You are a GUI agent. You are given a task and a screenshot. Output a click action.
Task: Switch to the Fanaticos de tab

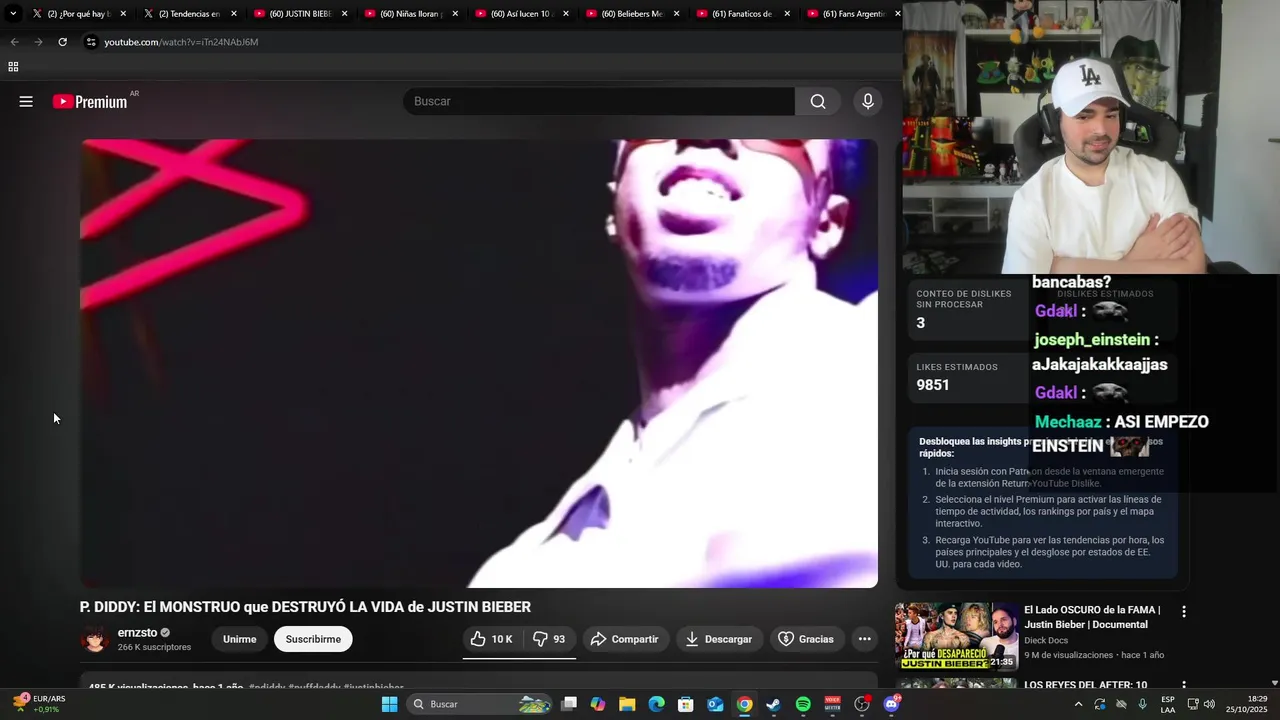742,14
